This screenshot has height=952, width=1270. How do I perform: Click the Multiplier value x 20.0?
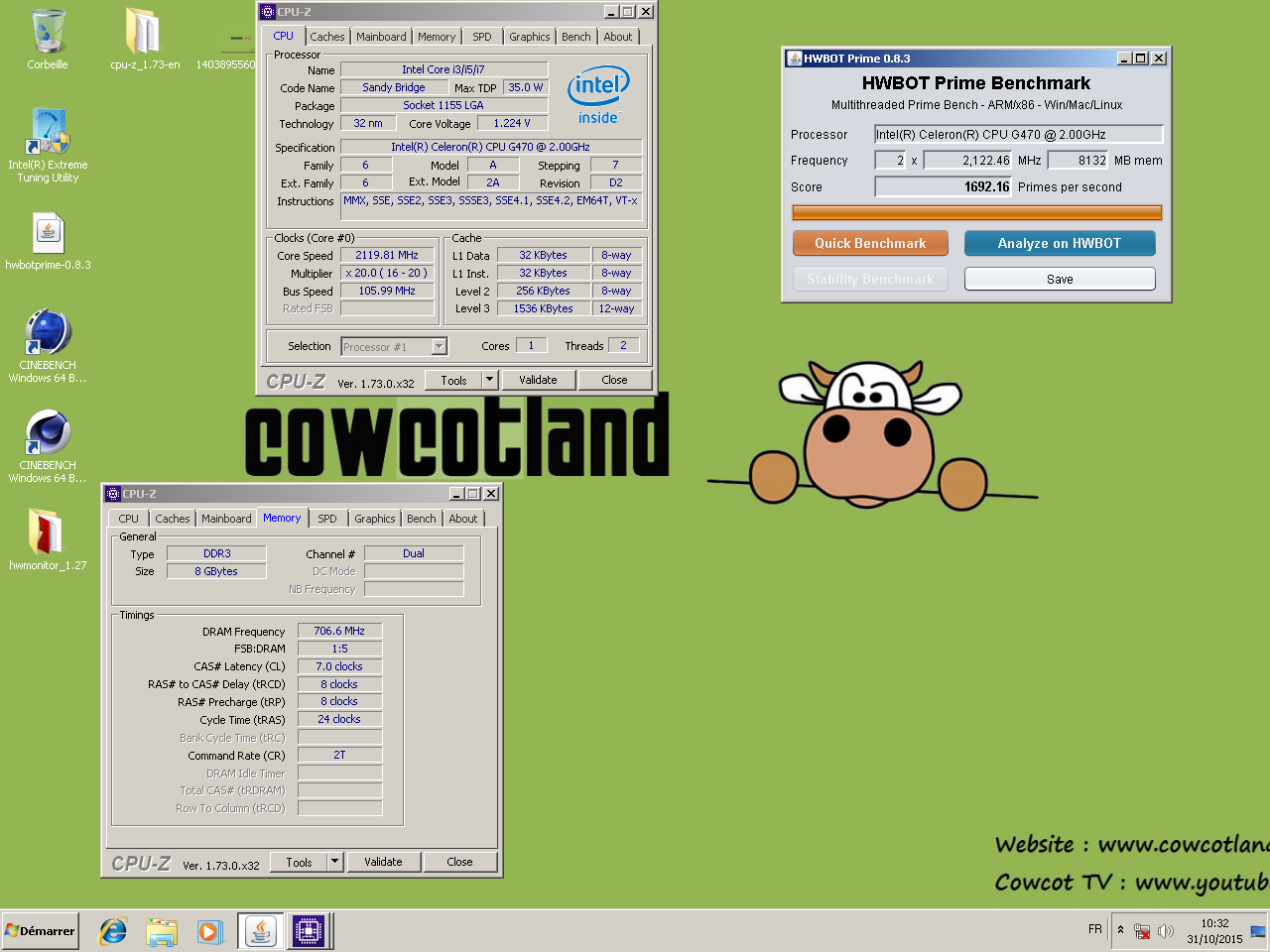point(387,273)
